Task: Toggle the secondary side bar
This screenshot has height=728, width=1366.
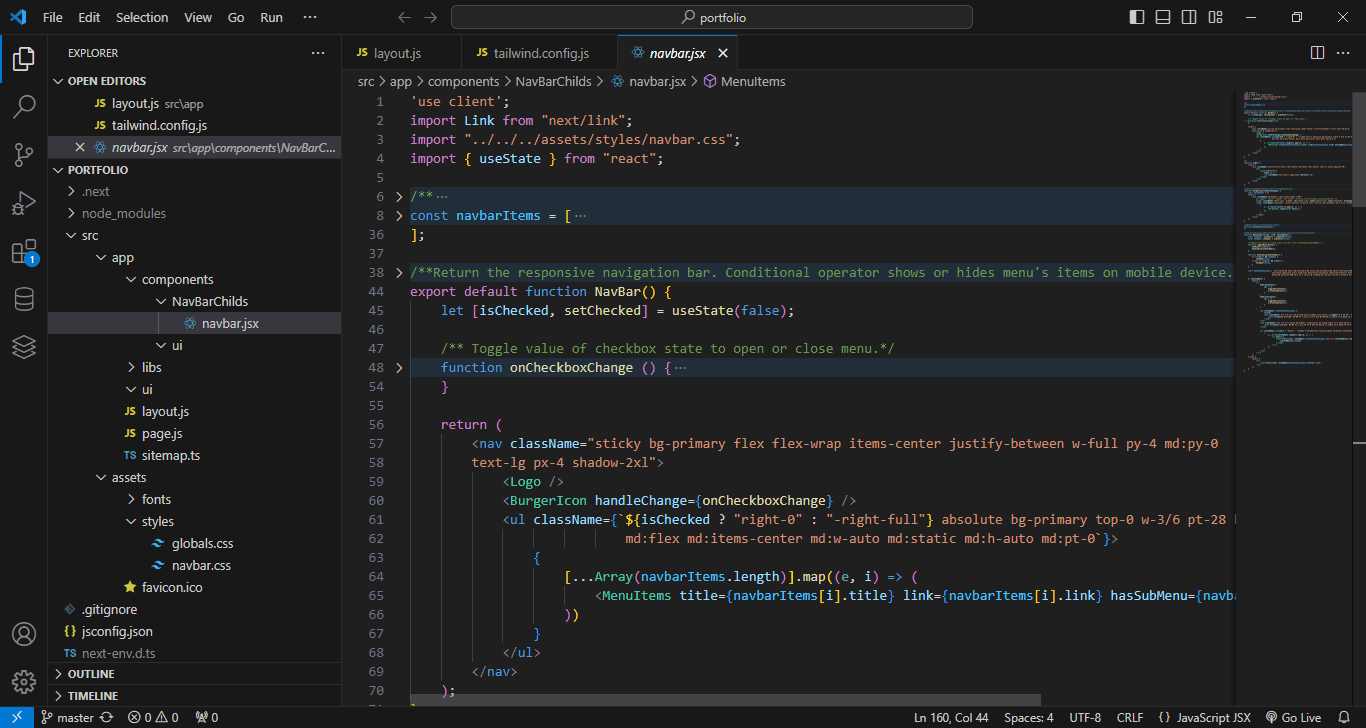Action: coord(1189,17)
